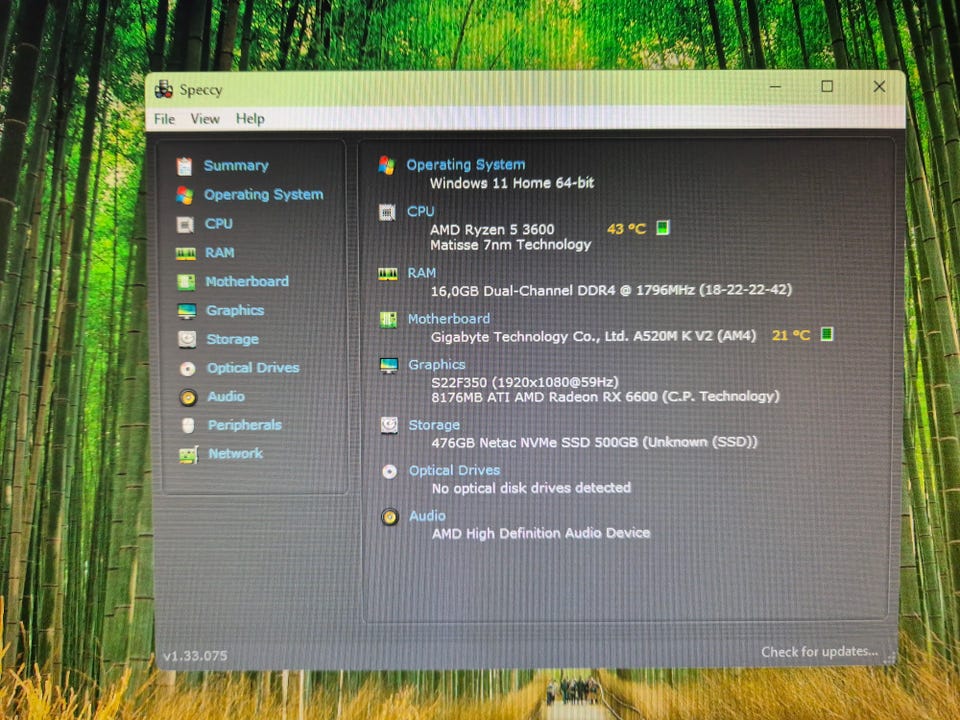Screen dimensions: 960x720
Task: Click the Windows flag icon in summary pane
Action: click(x=386, y=165)
